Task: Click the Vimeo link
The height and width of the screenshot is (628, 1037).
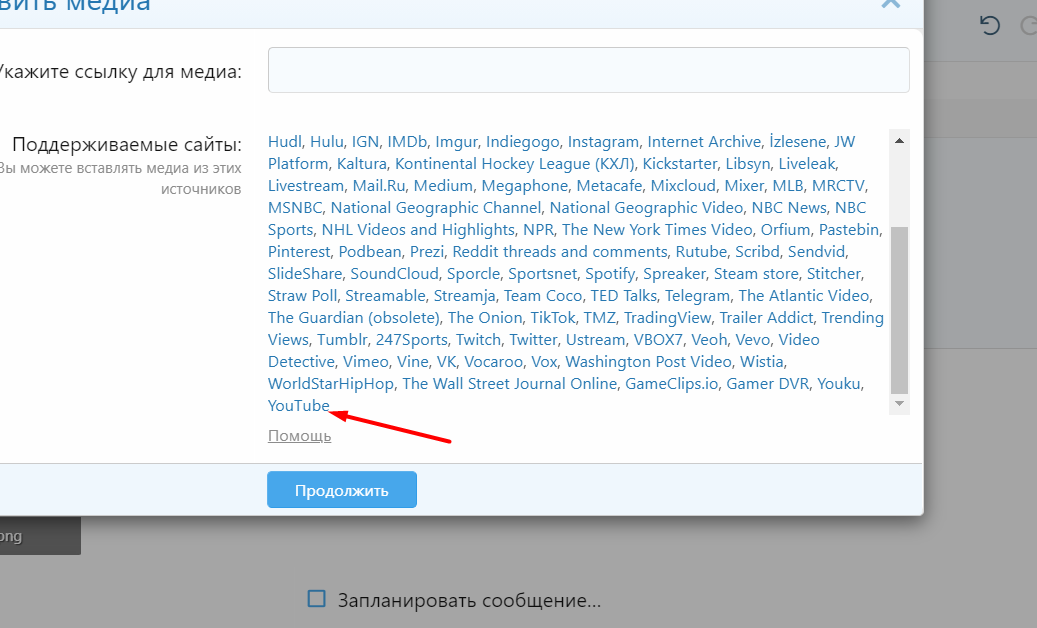Action: [365, 362]
